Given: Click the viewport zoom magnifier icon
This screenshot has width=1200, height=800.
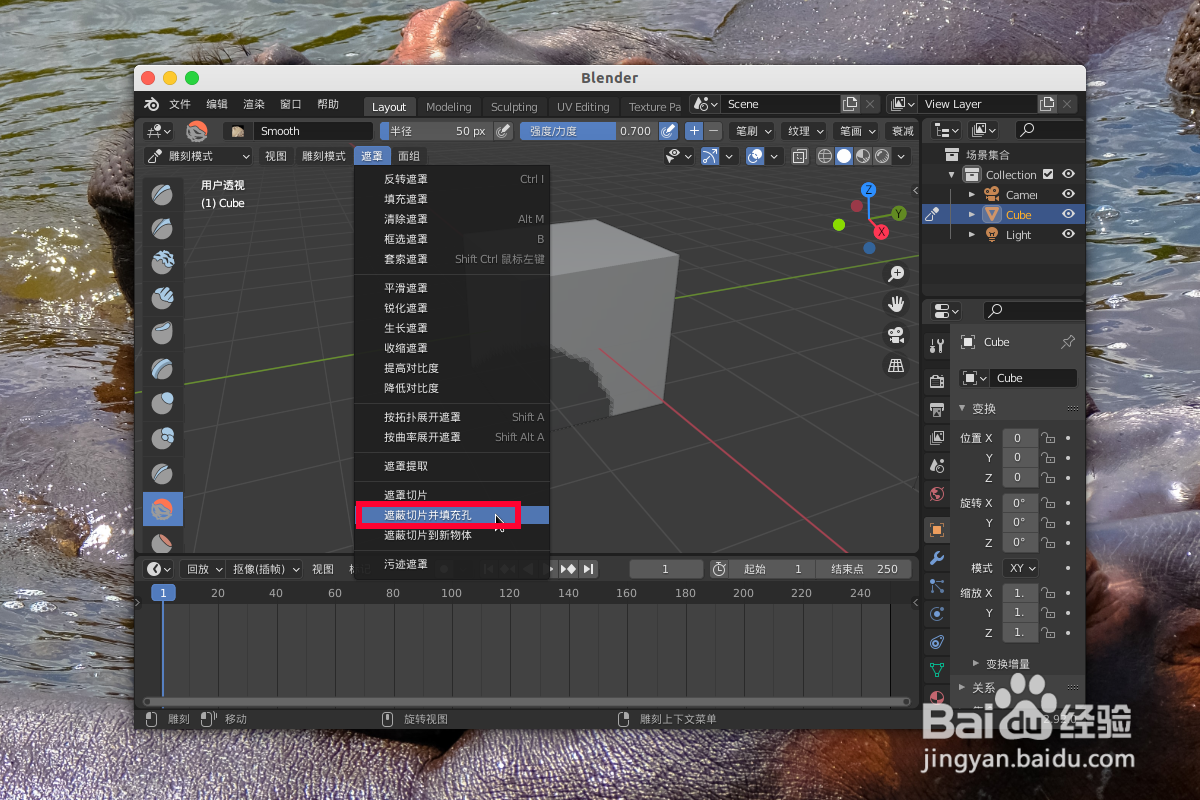Looking at the screenshot, I should [896, 273].
